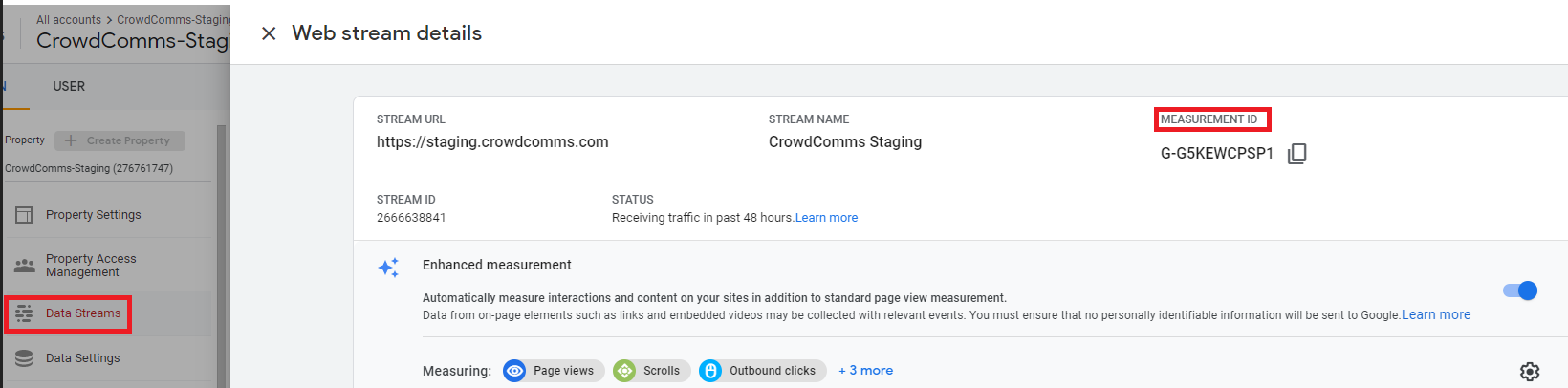1568x388 pixels.
Task: Close the Web stream details panel
Action: click(269, 33)
